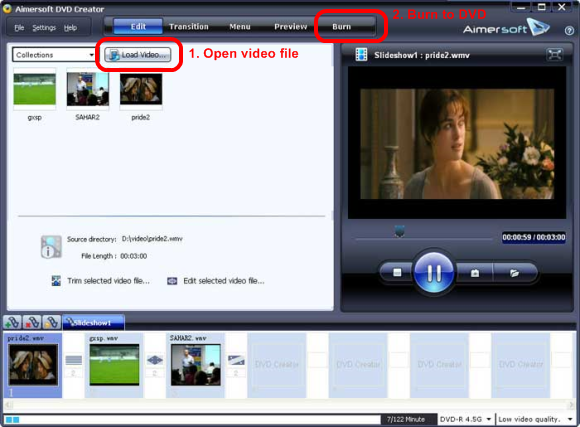The image size is (580, 427).
Task: Open the Settings menu
Action: click(x=44, y=28)
